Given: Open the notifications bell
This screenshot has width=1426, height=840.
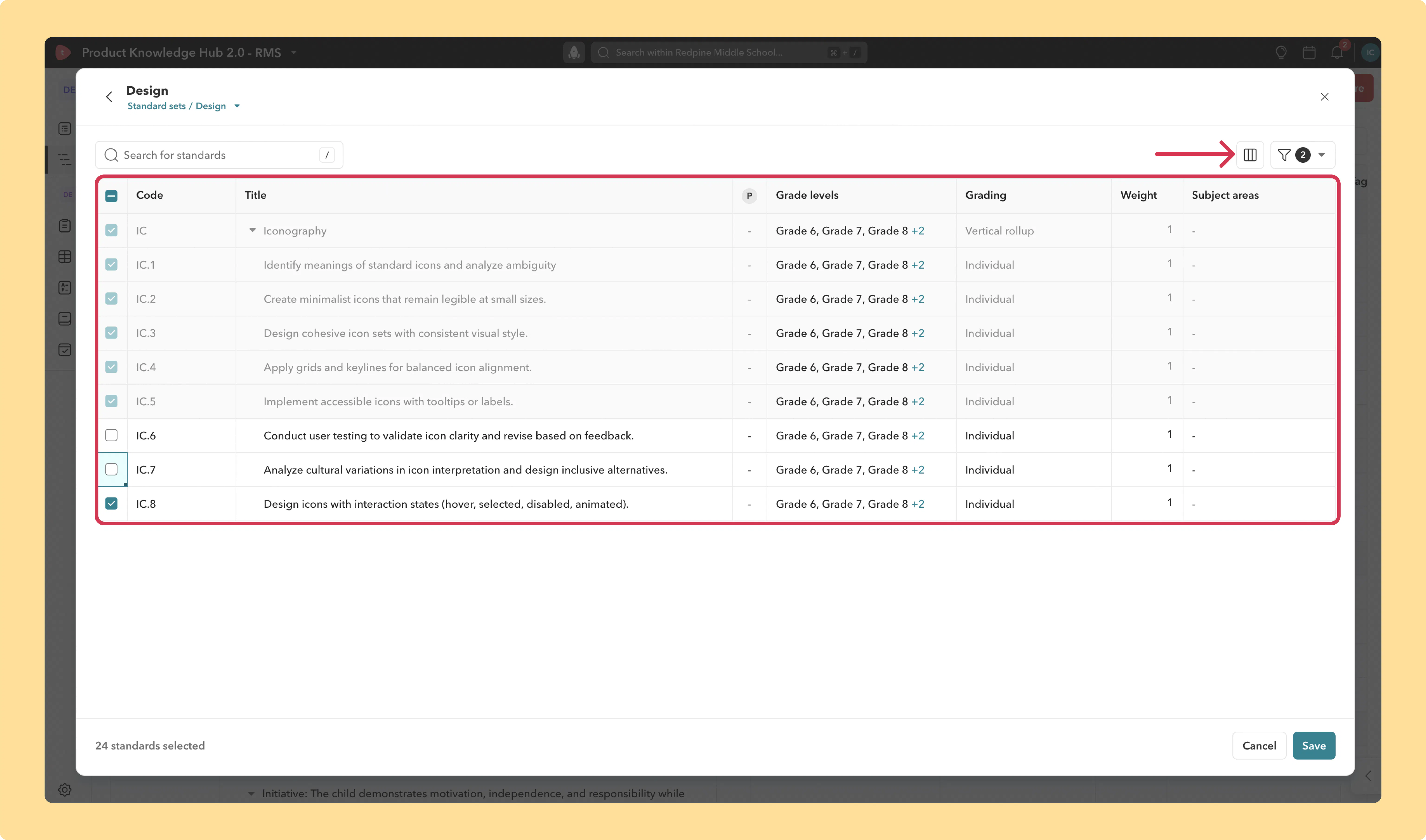Looking at the screenshot, I should tap(1337, 53).
